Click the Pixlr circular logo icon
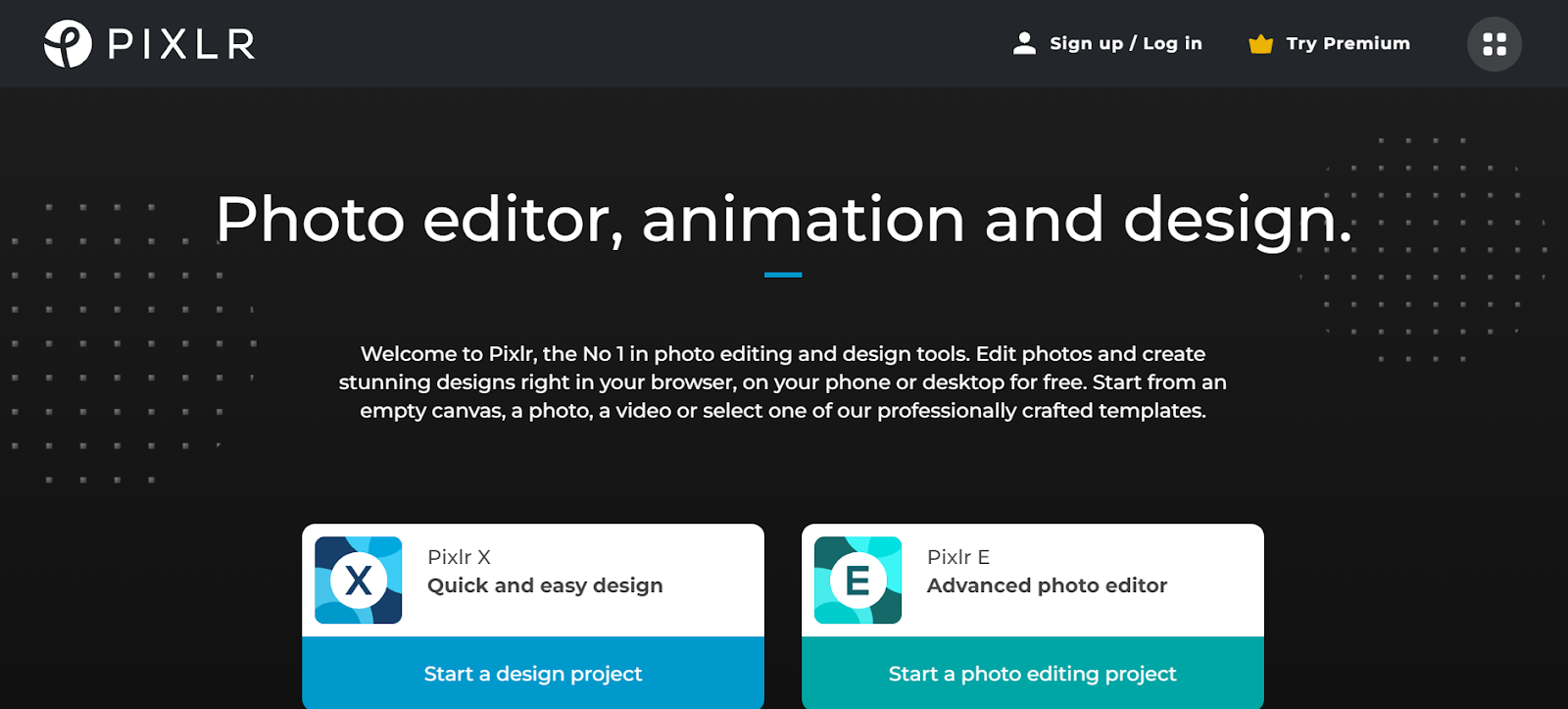 pos(68,43)
